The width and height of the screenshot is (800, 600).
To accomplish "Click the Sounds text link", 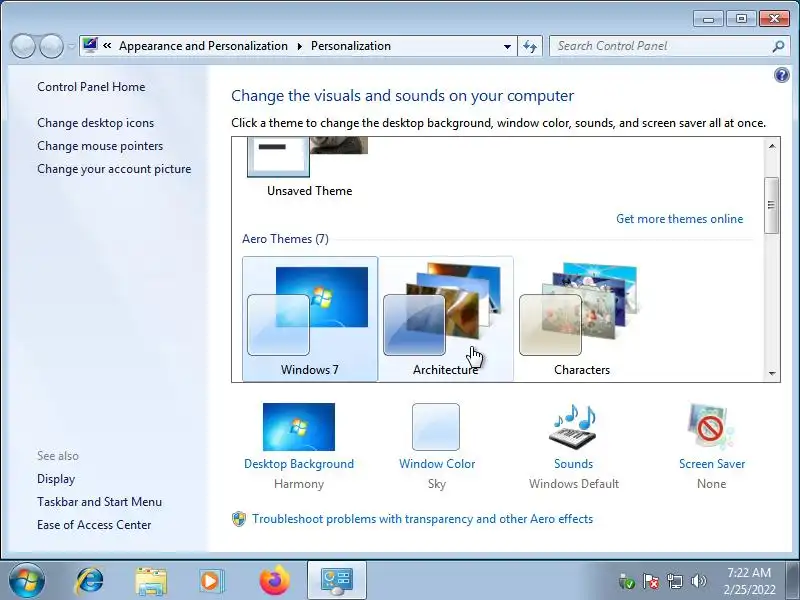I will coord(573,464).
